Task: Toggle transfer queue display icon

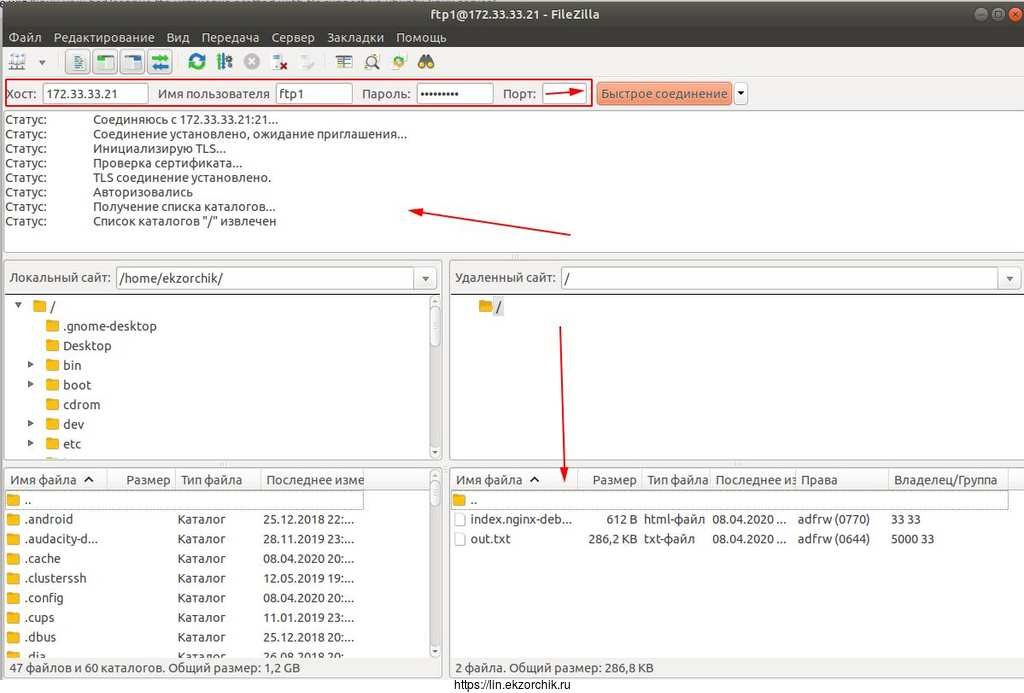Action: (160, 62)
